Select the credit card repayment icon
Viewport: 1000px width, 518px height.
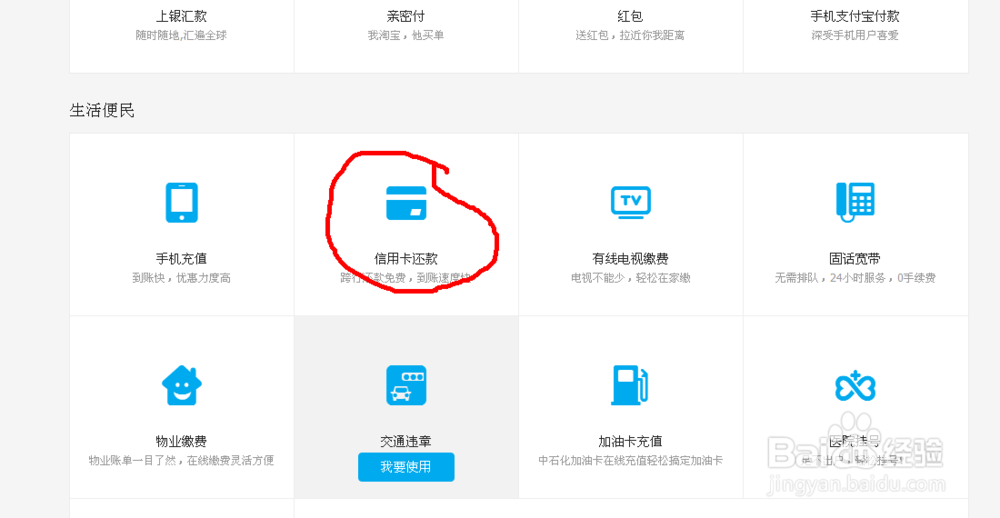406,203
